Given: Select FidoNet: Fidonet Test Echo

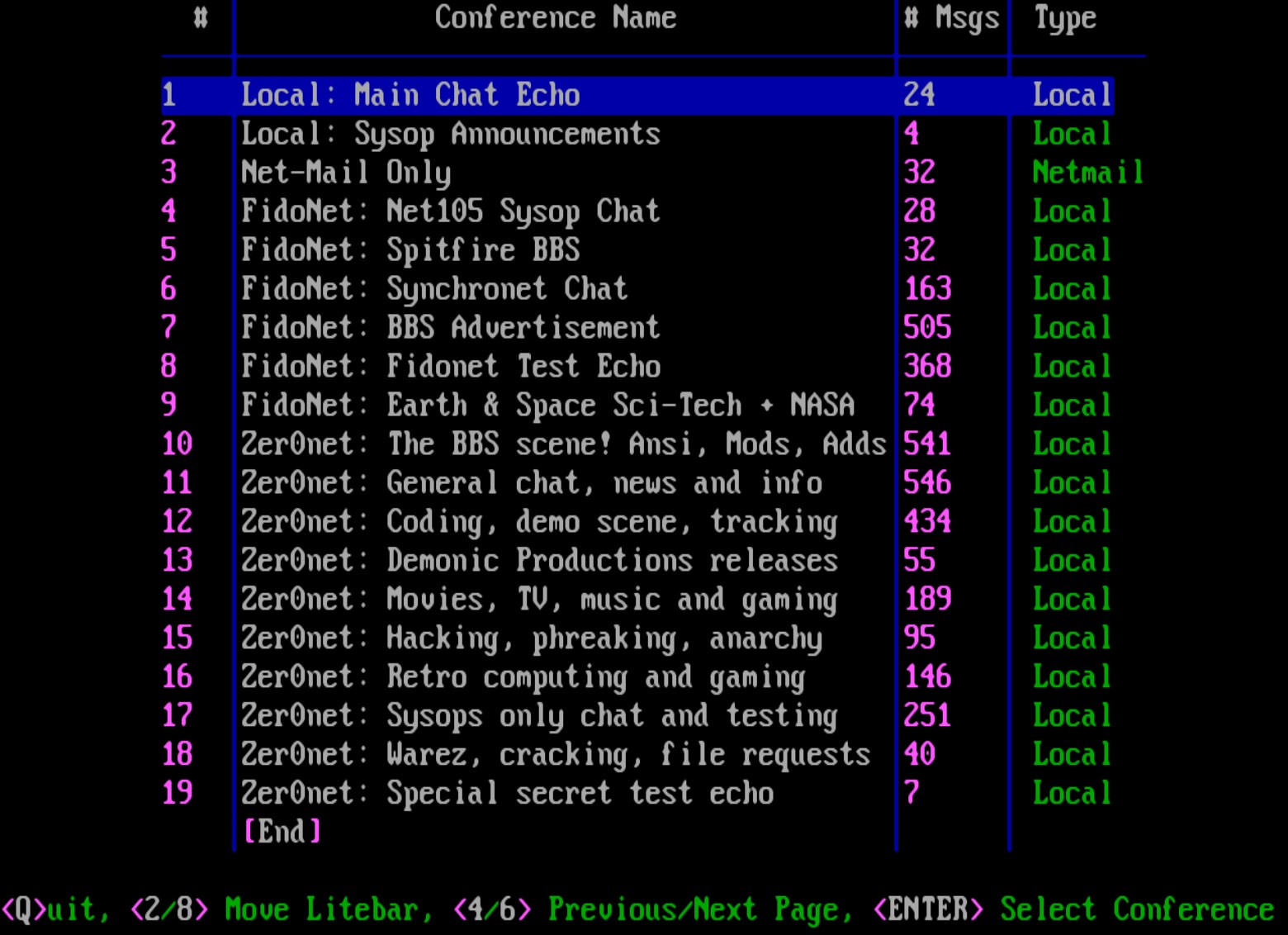Looking at the screenshot, I should click(451, 367).
